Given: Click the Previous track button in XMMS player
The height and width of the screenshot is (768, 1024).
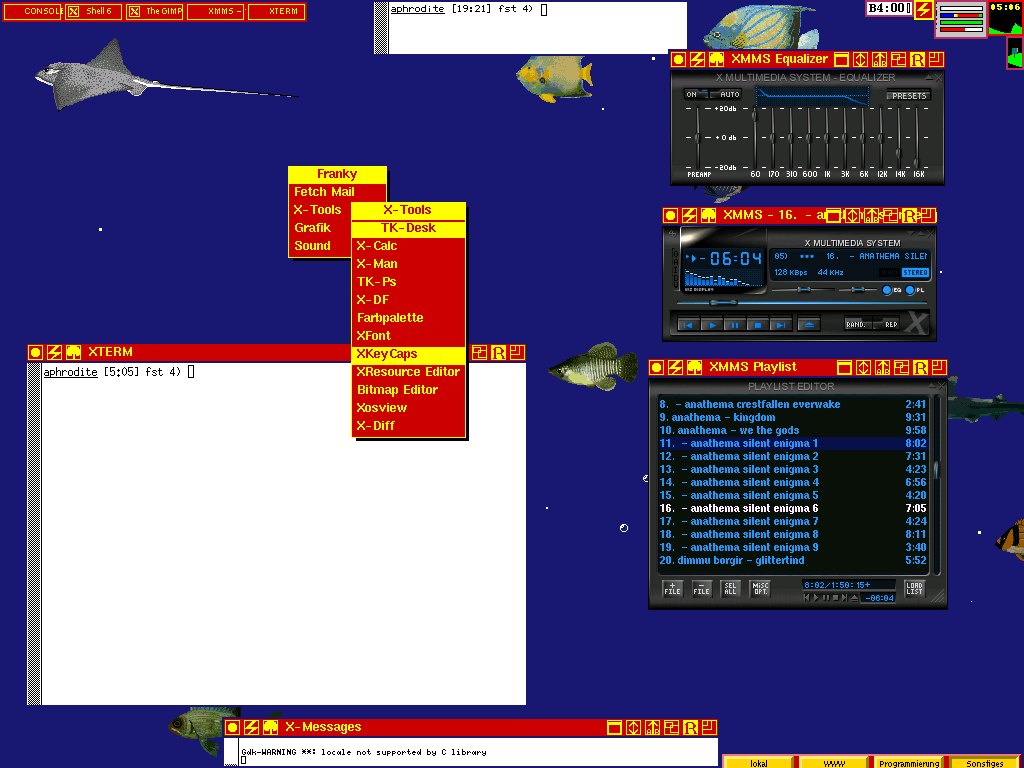Looking at the screenshot, I should point(688,325).
